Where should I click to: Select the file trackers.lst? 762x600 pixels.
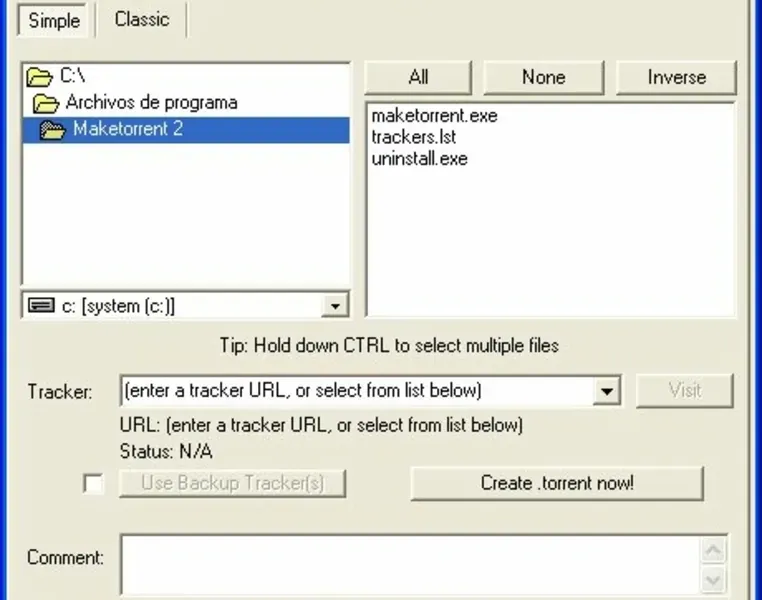(x=414, y=137)
